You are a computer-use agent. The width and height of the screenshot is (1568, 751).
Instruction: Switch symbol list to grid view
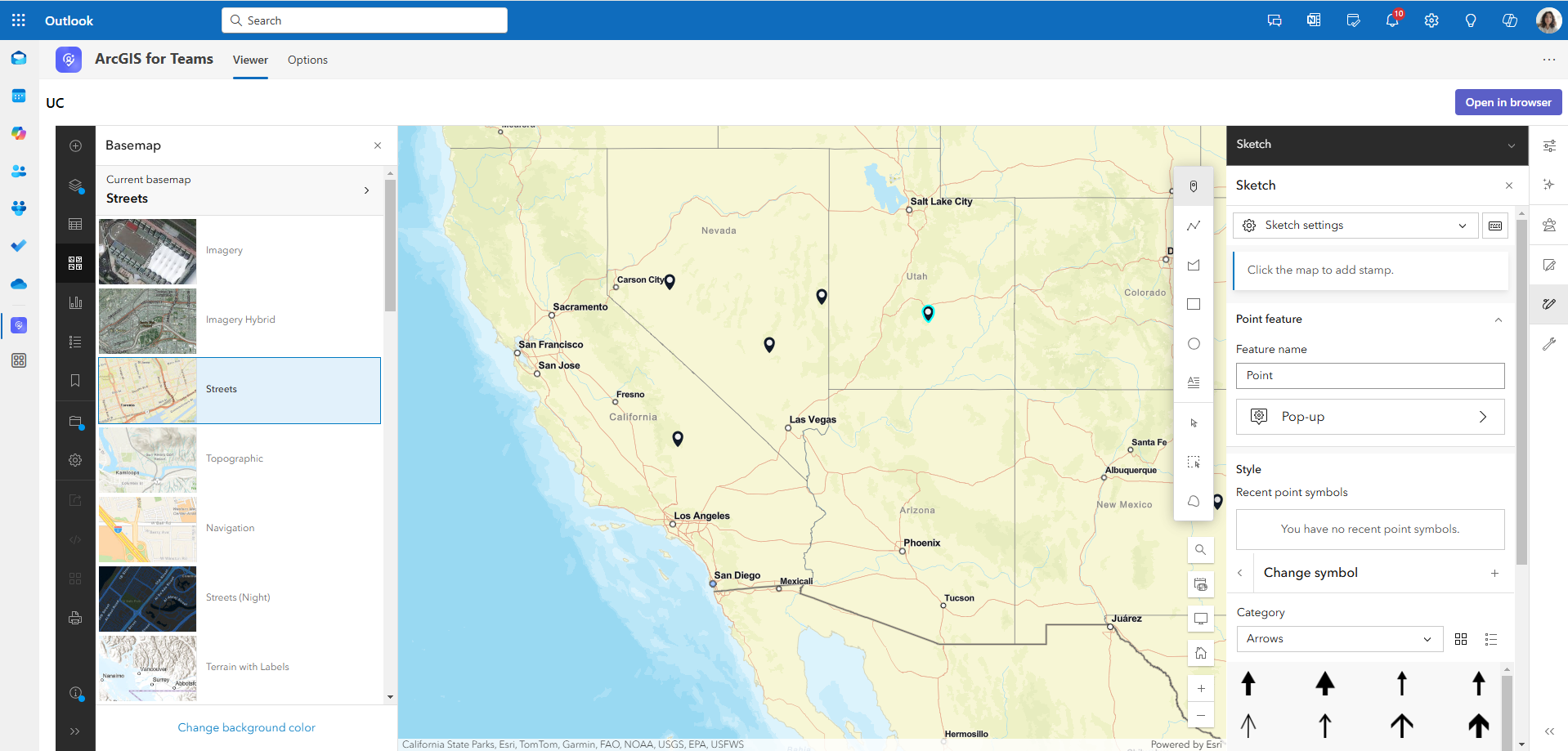tap(1461, 639)
